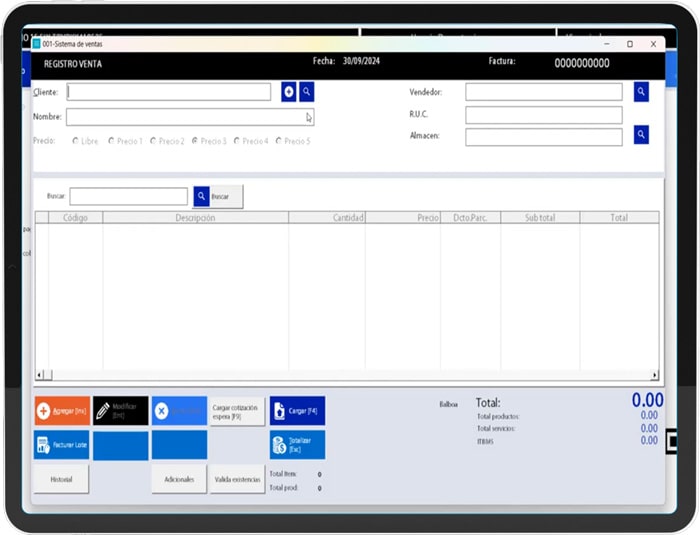Click the Cliente input field

coord(169,92)
